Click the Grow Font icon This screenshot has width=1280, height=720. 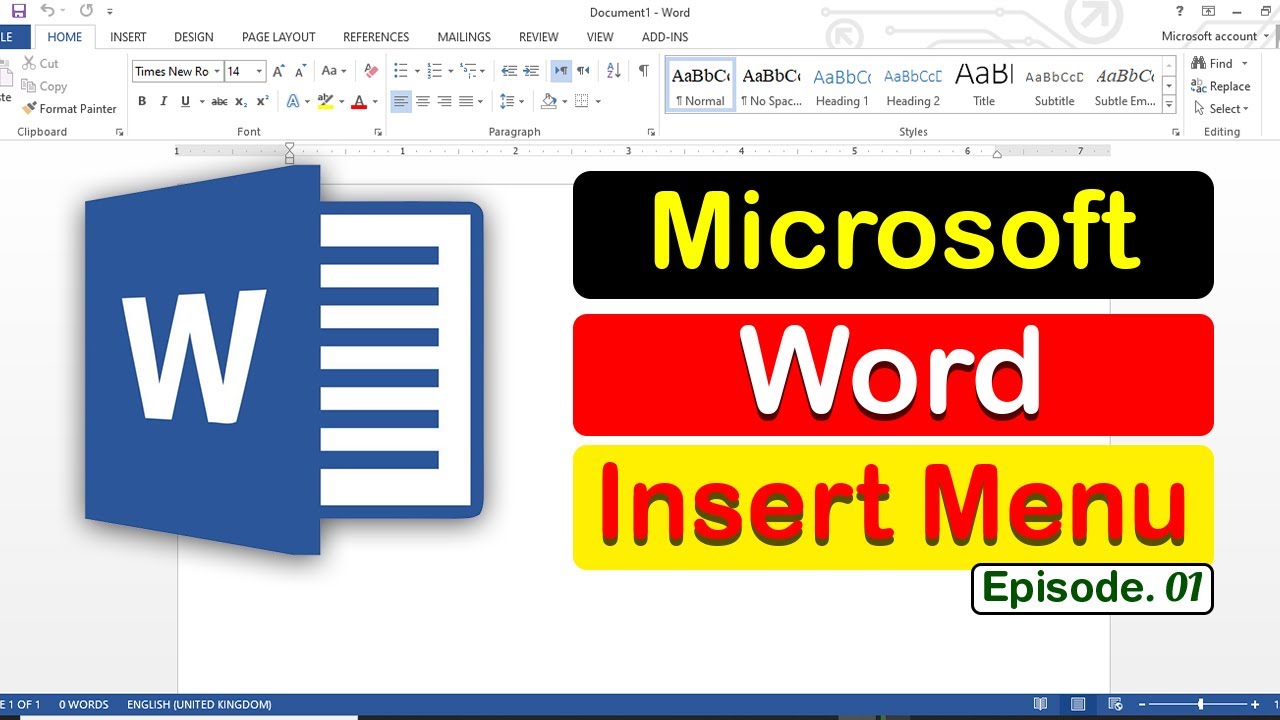(279, 71)
